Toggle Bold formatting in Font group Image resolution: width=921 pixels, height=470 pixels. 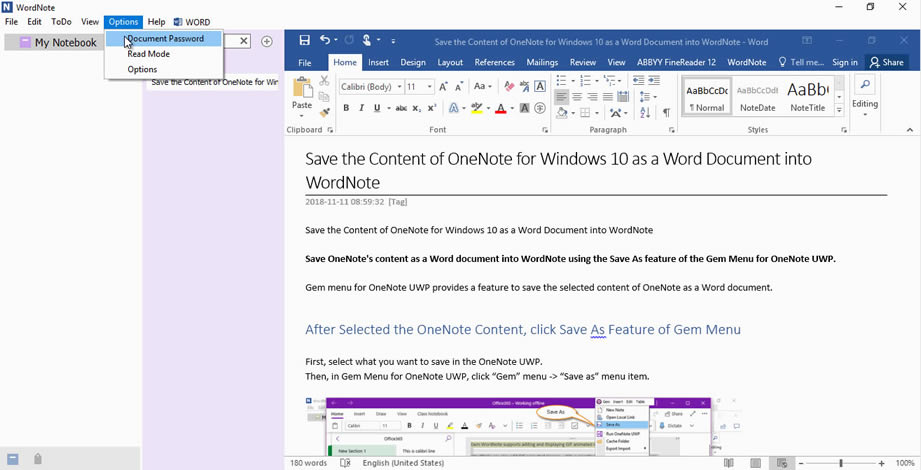click(346, 109)
